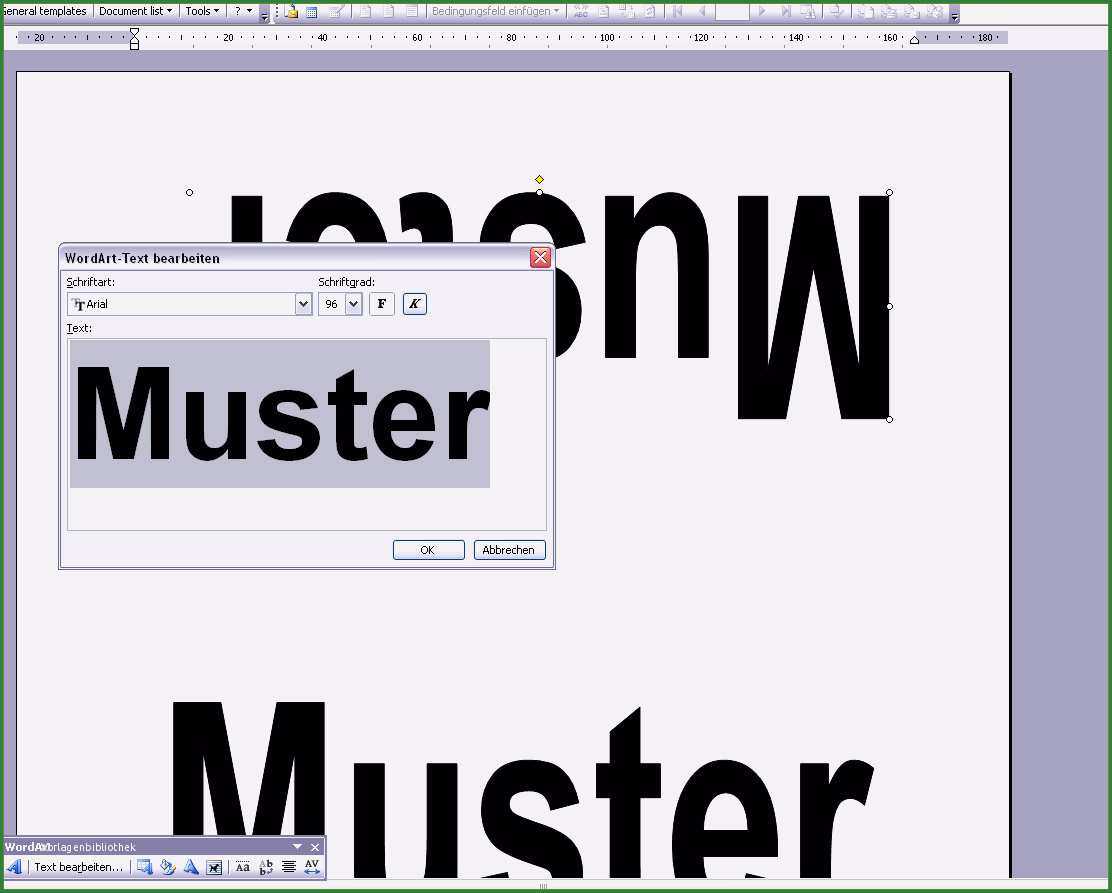Click WordArt same letter heights icon
1112x893 pixels.
click(243, 867)
